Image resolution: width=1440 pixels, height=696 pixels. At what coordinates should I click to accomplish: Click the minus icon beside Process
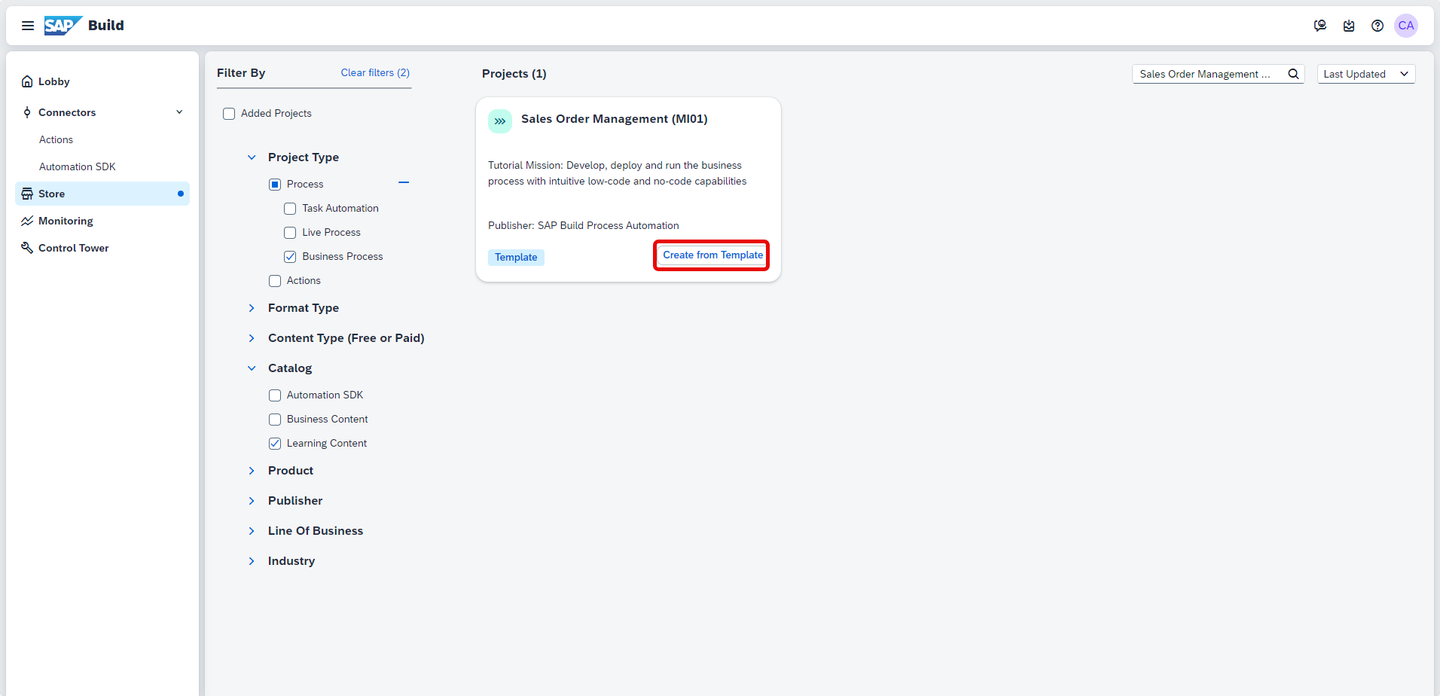(404, 183)
